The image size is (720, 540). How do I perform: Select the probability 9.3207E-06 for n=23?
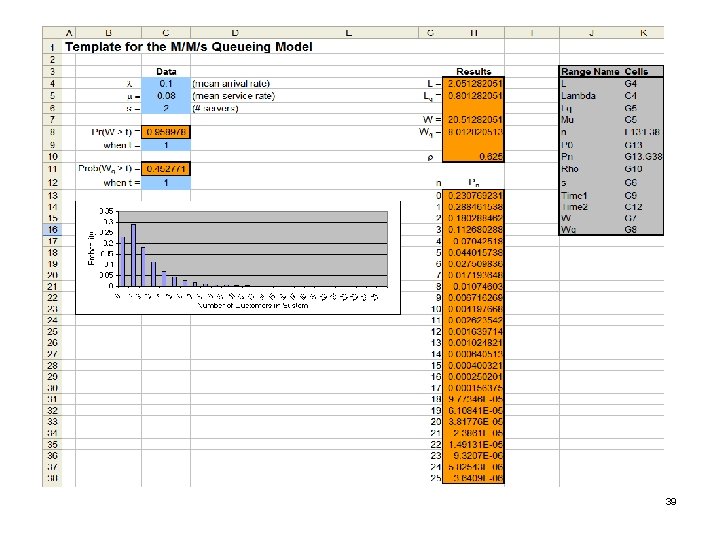click(x=473, y=455)
